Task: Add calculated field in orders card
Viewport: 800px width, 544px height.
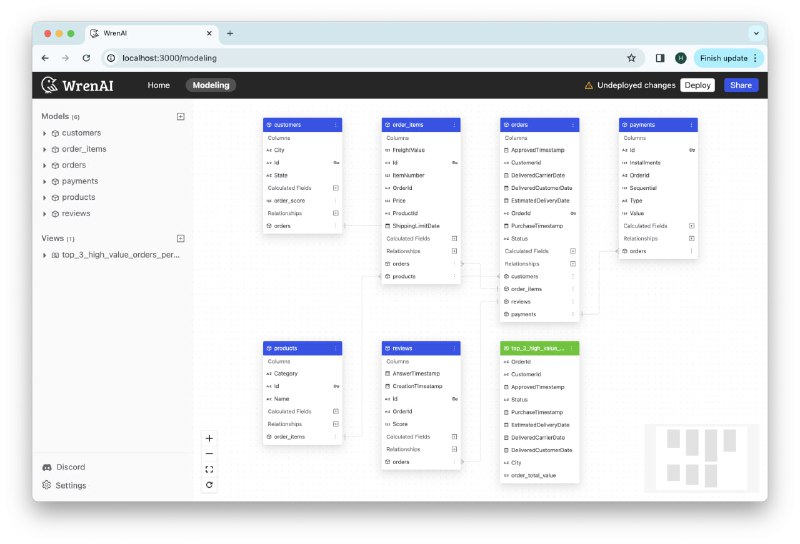Action: 573,251
